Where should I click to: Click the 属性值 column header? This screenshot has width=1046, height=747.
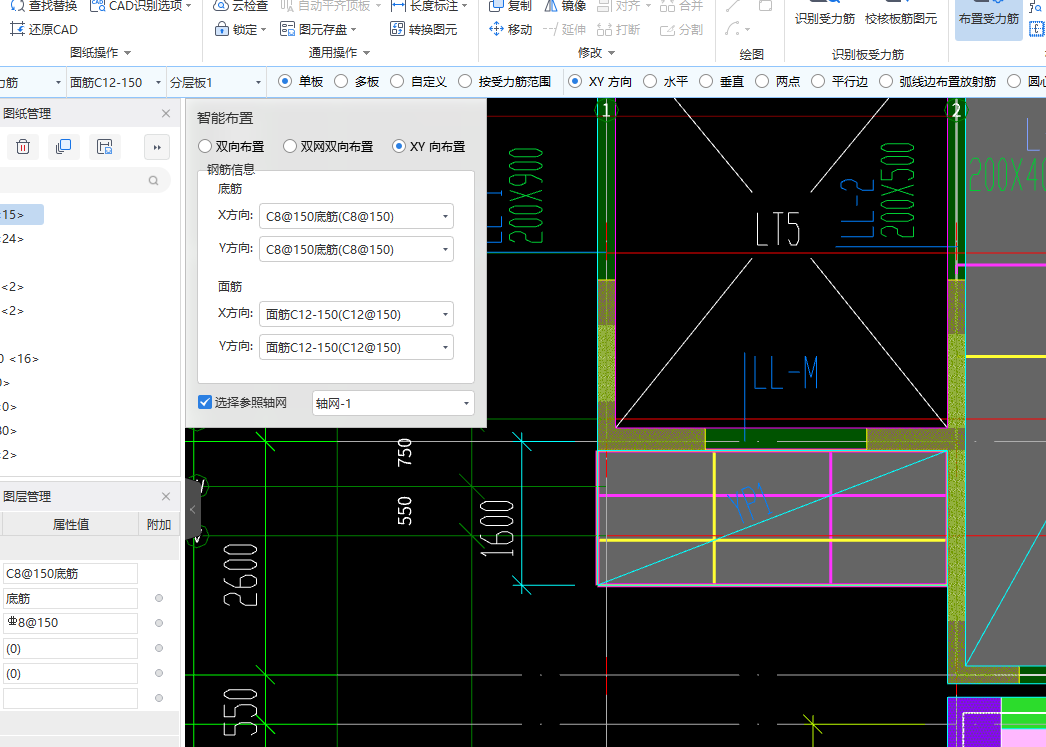[71, 524]
